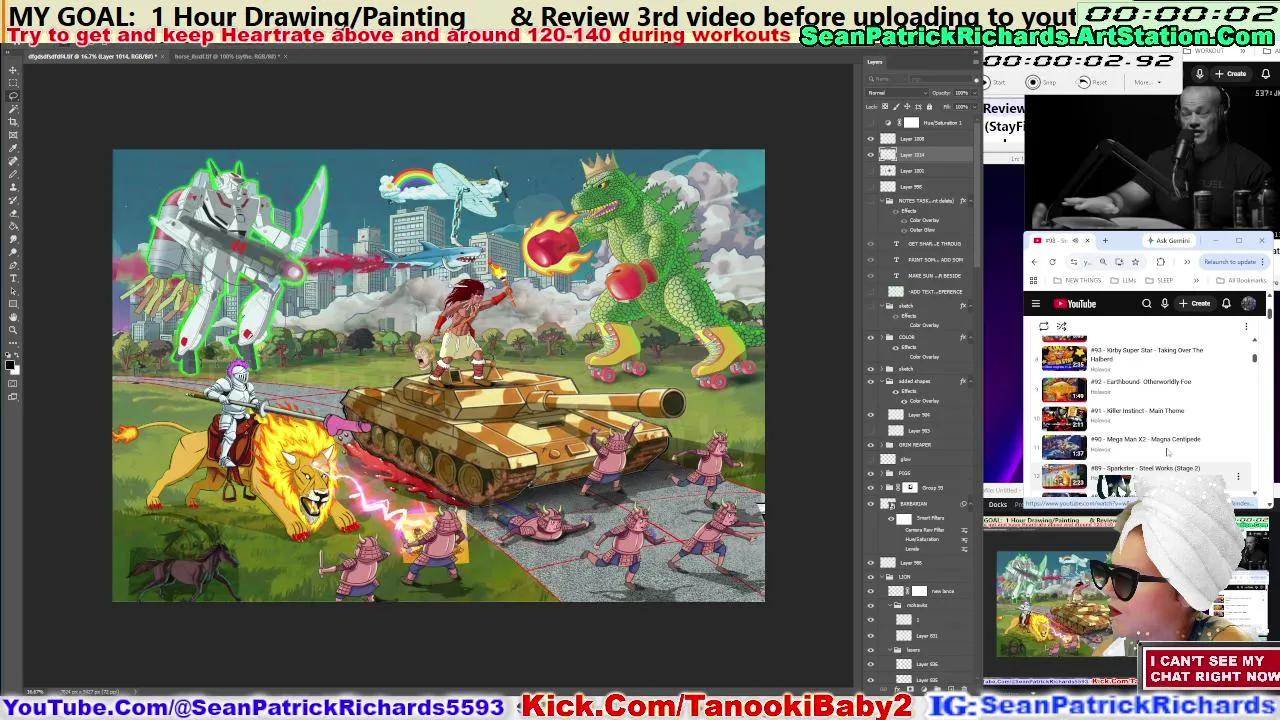Screen dimensions: 1280x720
Task: Toggle NOTES group Color Overlay effect visibility
Action: 904,221
